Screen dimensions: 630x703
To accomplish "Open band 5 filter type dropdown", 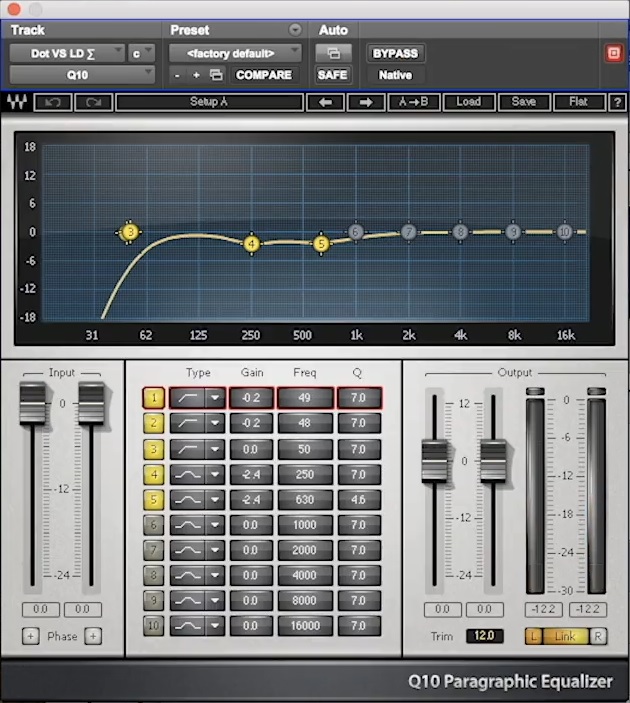I will pos(215,499).
